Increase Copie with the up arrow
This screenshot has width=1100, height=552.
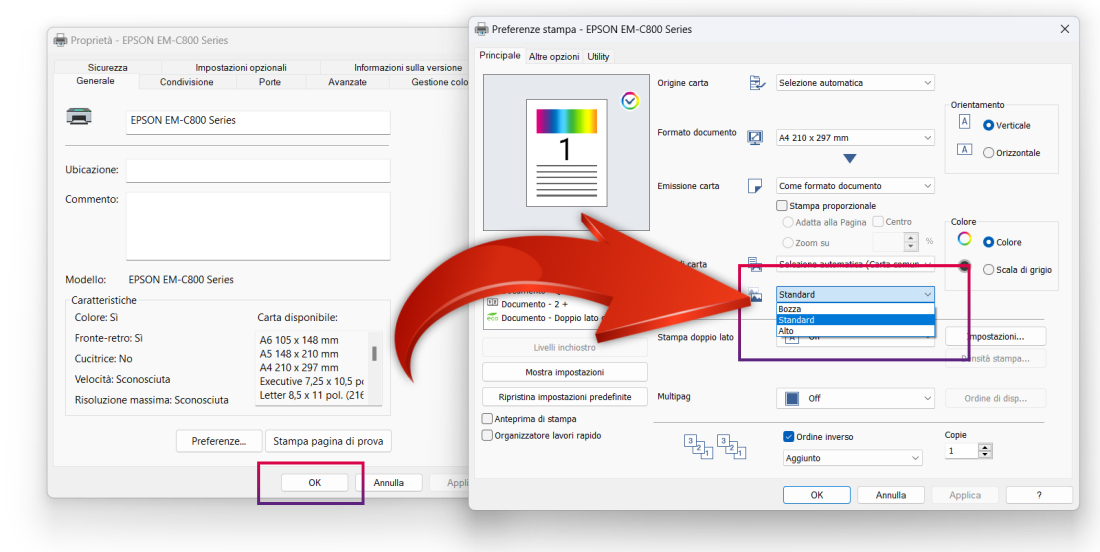[986, 447]
